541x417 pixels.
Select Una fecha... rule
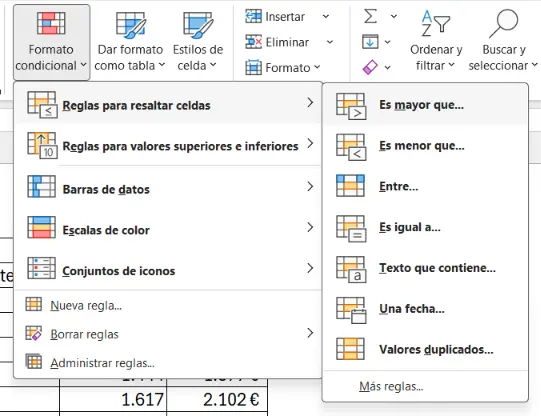[x=425, y=309]
